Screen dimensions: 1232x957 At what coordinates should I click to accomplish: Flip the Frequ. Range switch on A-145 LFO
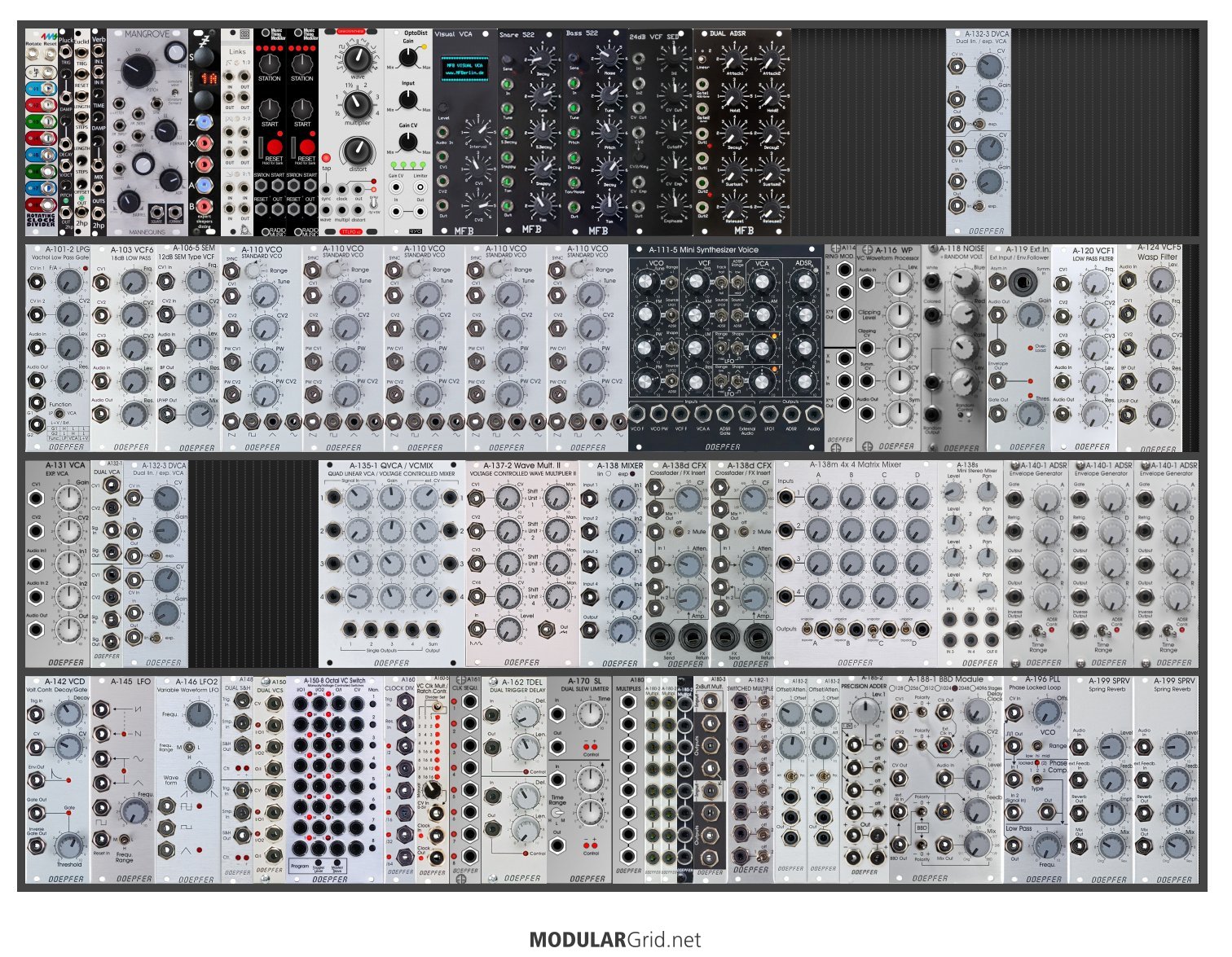pyautogui.click(x=123, y=840)
